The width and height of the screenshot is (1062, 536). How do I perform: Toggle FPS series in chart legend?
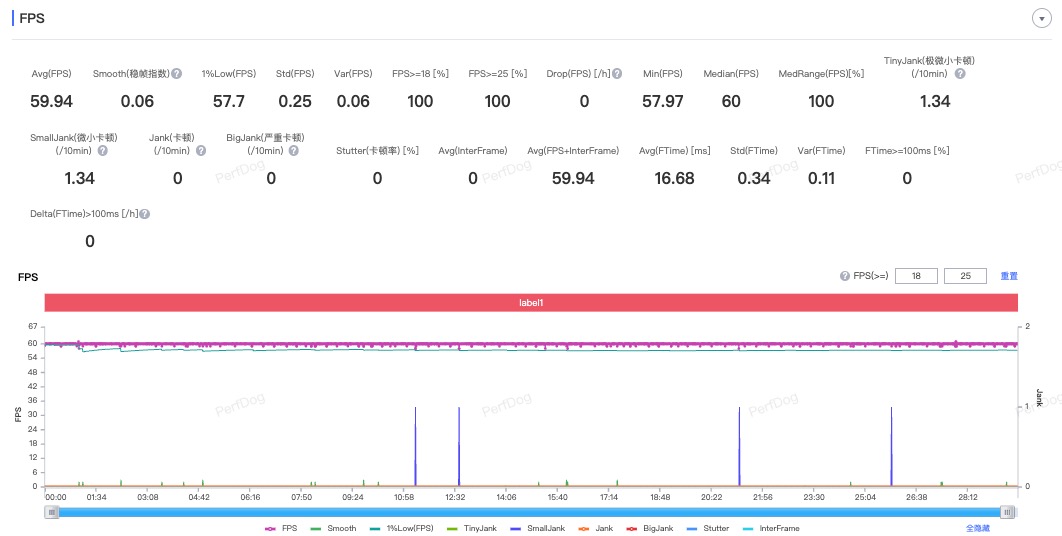tap(280, 528)
